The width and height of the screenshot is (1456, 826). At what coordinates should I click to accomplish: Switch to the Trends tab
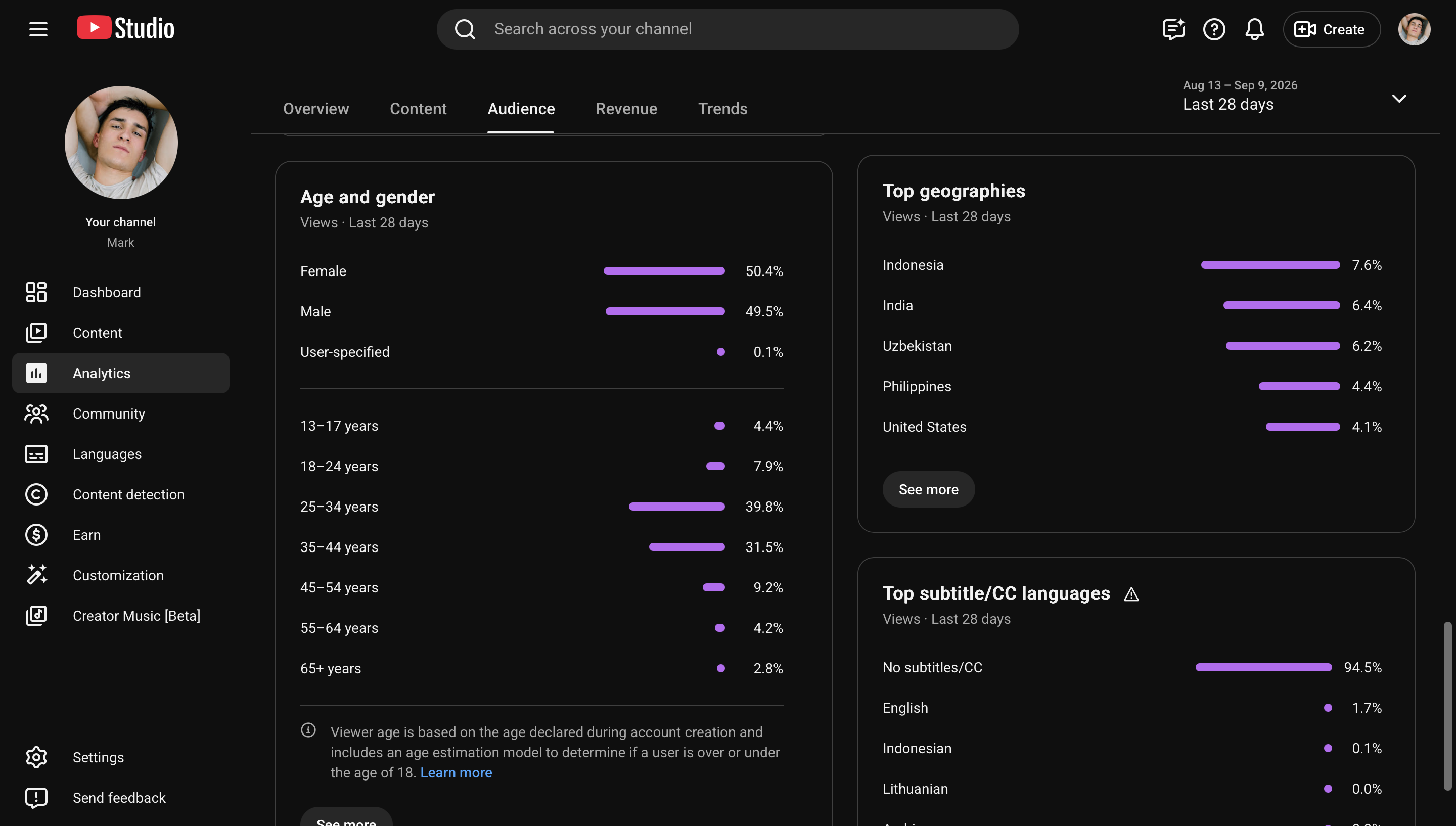click(722, 109)
